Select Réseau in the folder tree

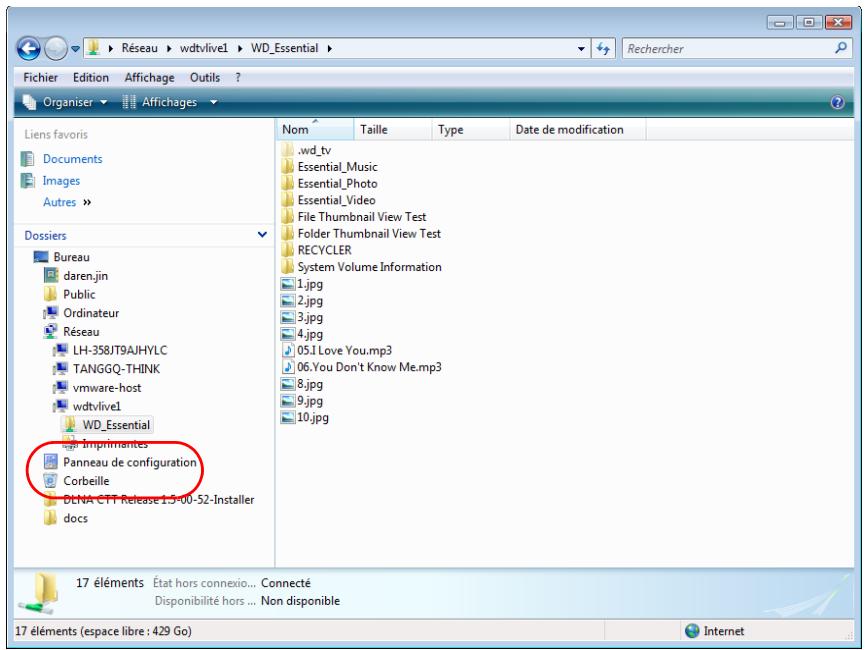(81, 332)
